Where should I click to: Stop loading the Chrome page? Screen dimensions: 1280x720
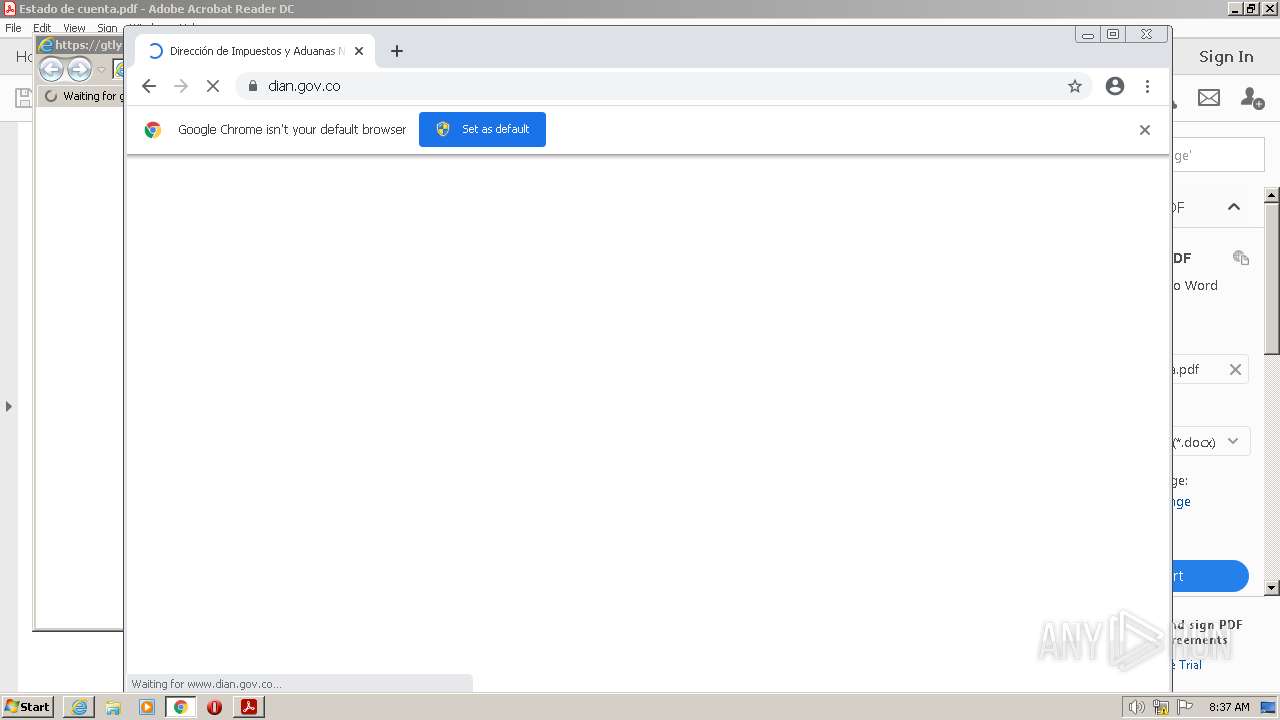(x=212, y=86)
